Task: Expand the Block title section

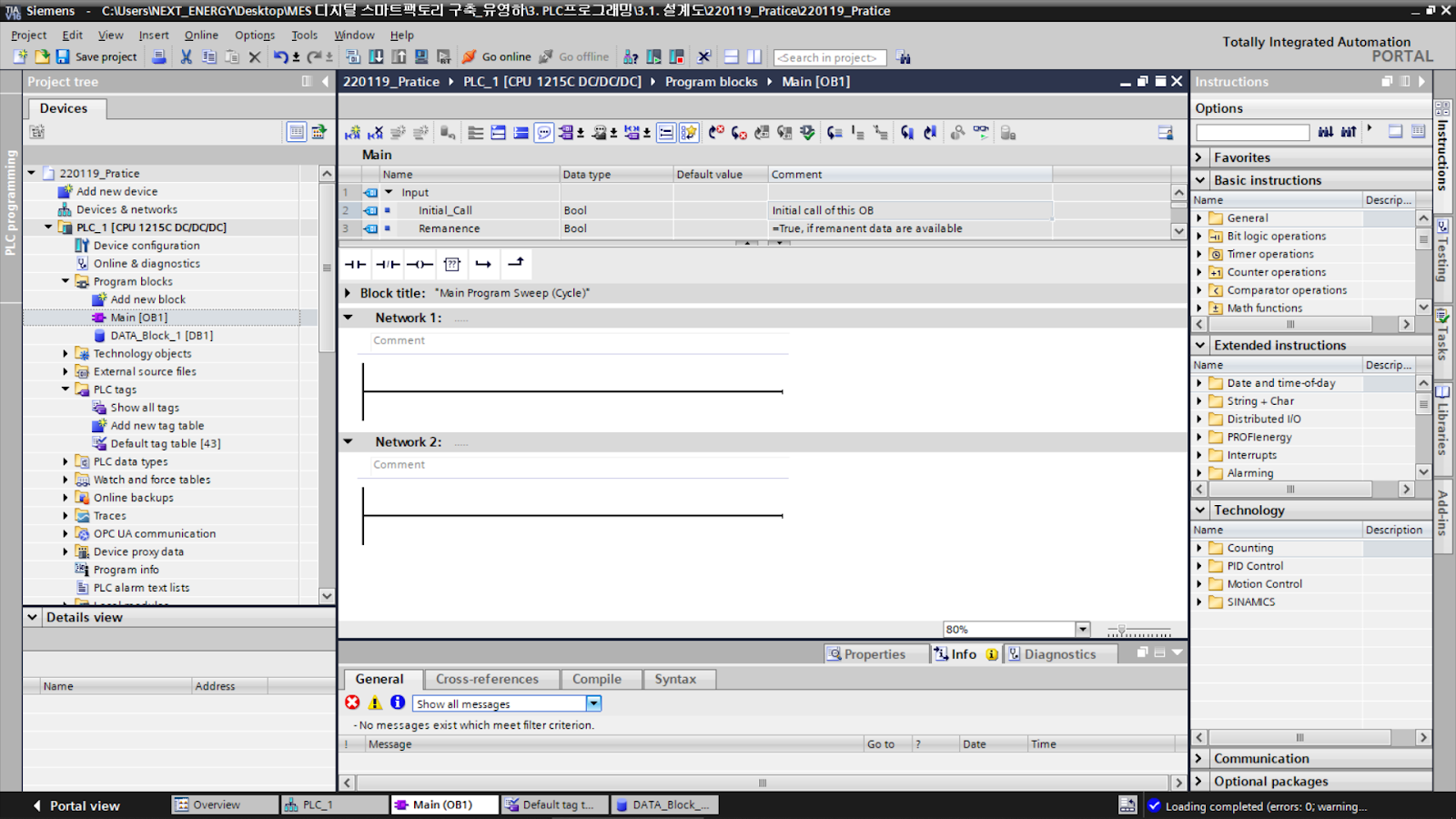Action: 348,293
